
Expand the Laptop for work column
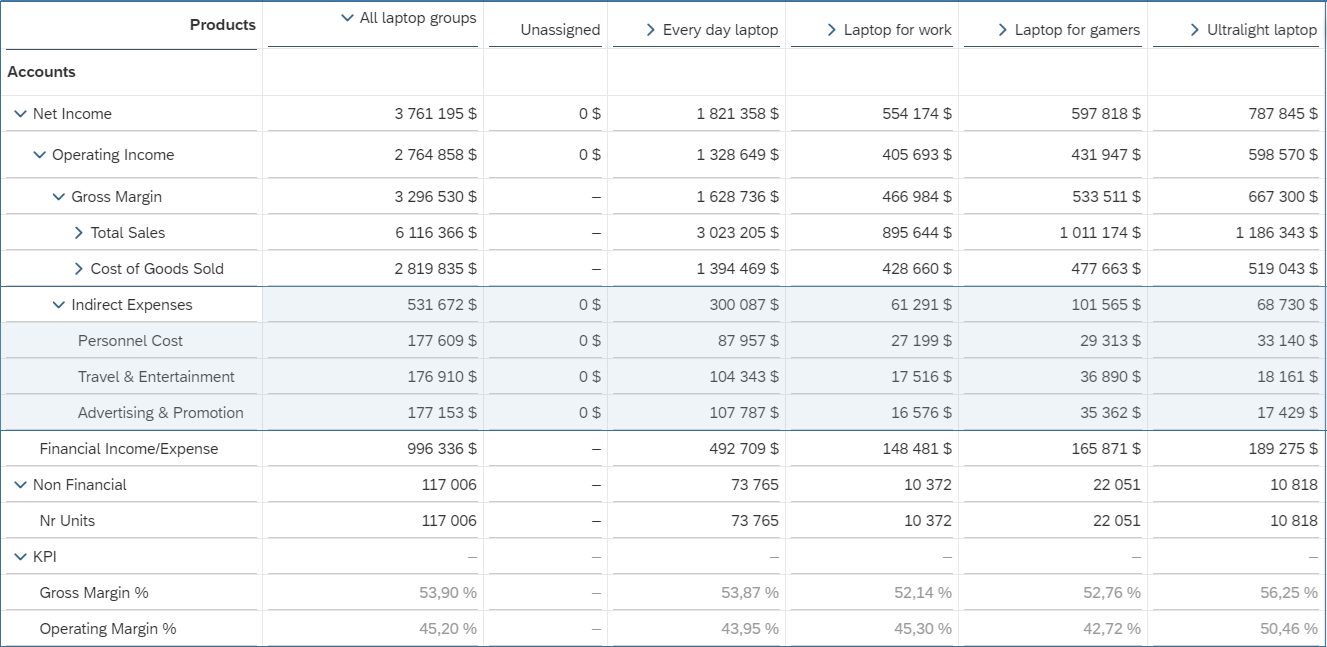(x=832, y=30)
